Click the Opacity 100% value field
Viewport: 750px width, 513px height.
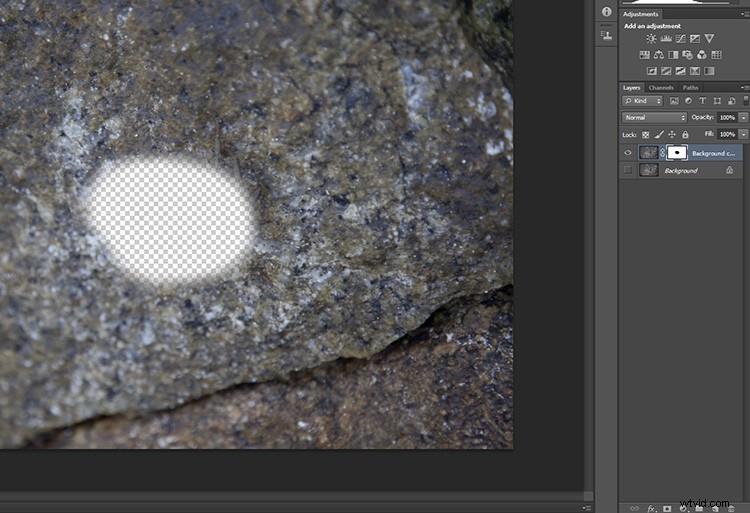(x=728, y=118)
